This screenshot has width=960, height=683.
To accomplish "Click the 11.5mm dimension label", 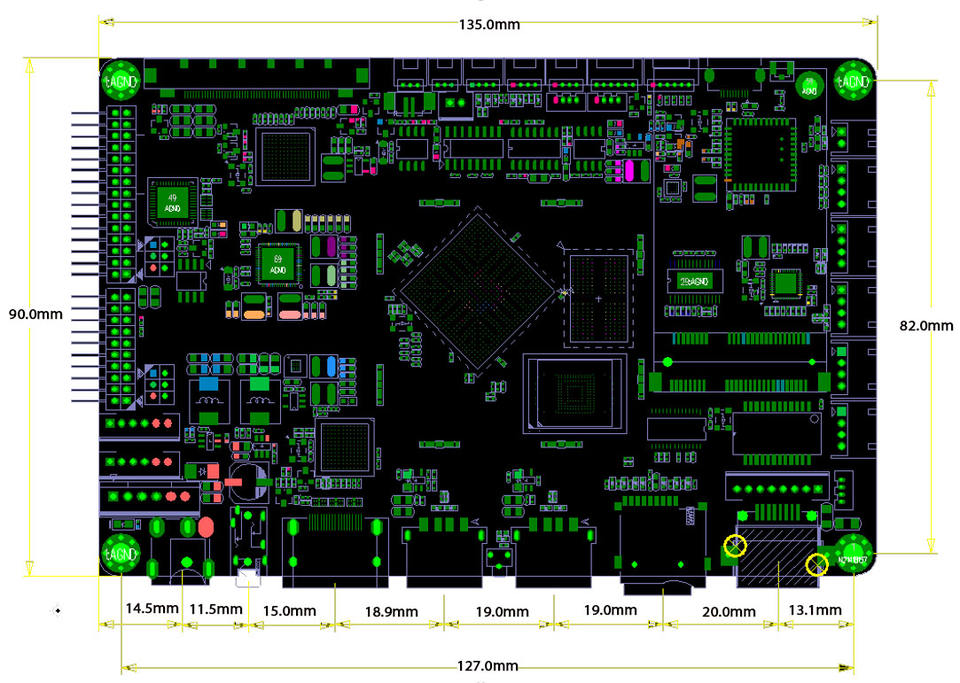I will tap(216, 609).
